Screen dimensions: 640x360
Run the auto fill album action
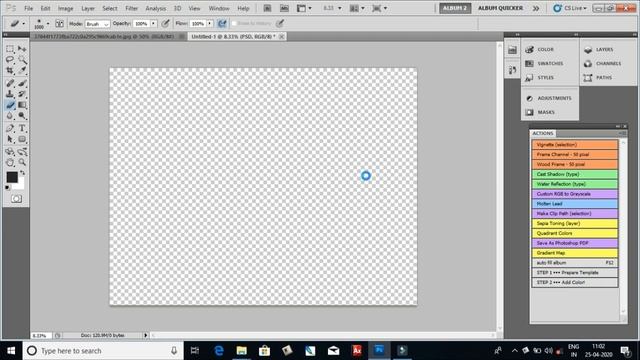575,262
